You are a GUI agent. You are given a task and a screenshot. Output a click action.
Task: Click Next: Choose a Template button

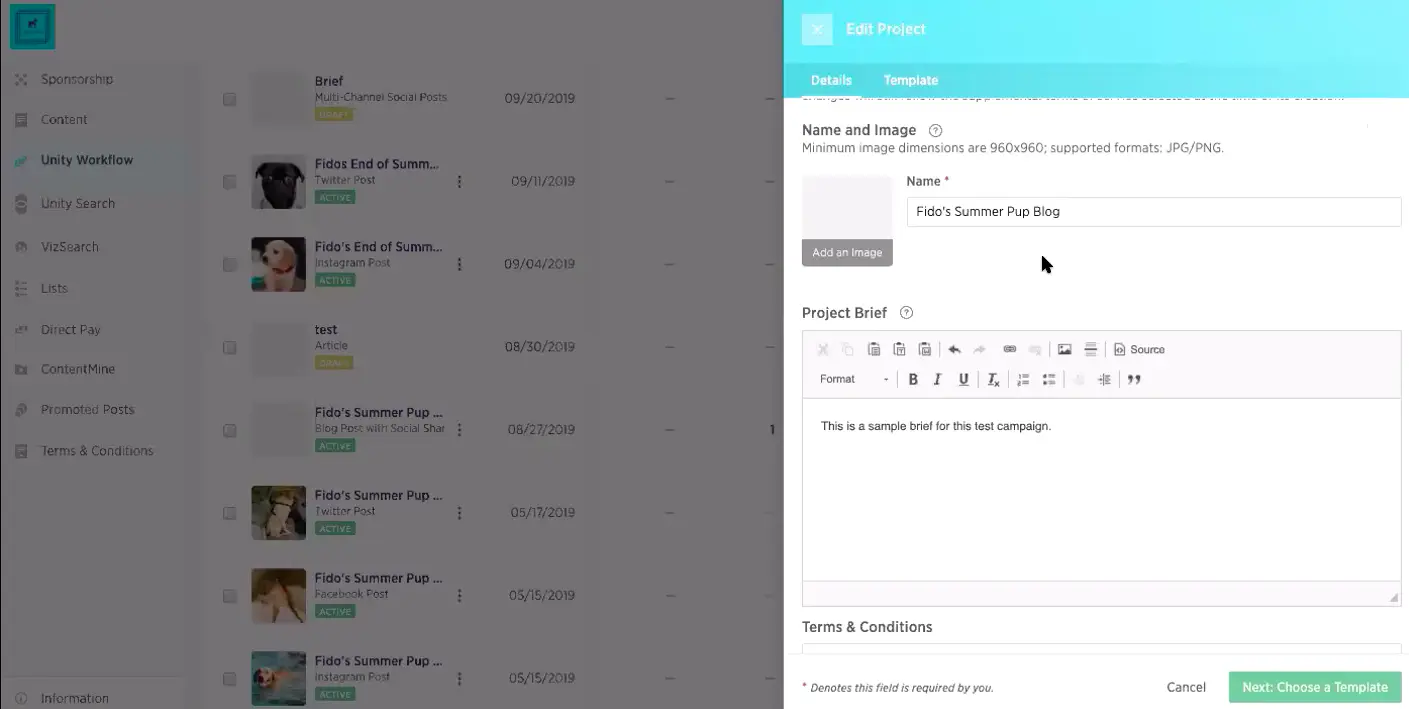[x=1314, y=687]
